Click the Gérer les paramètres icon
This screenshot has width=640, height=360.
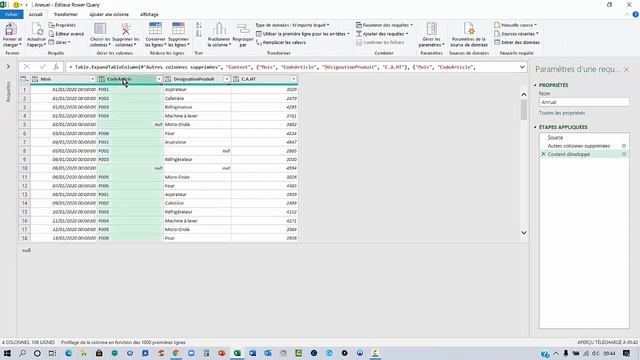pos(431,29)
